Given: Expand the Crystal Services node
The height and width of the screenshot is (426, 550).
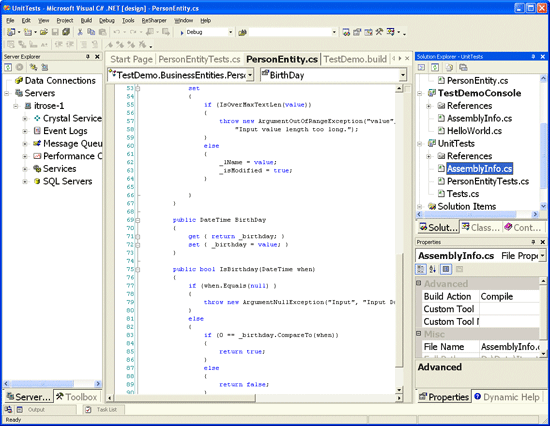Looking at the screenshot, I should point(25,119).
